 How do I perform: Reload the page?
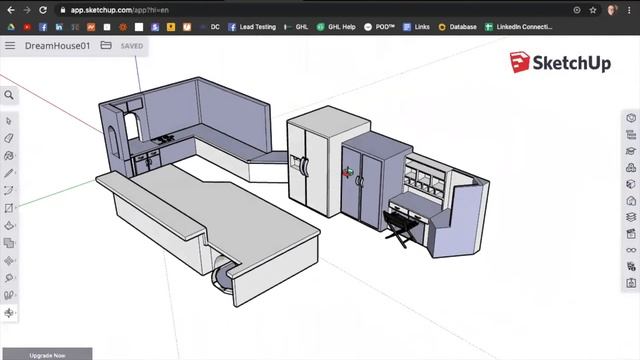[43, 10]
